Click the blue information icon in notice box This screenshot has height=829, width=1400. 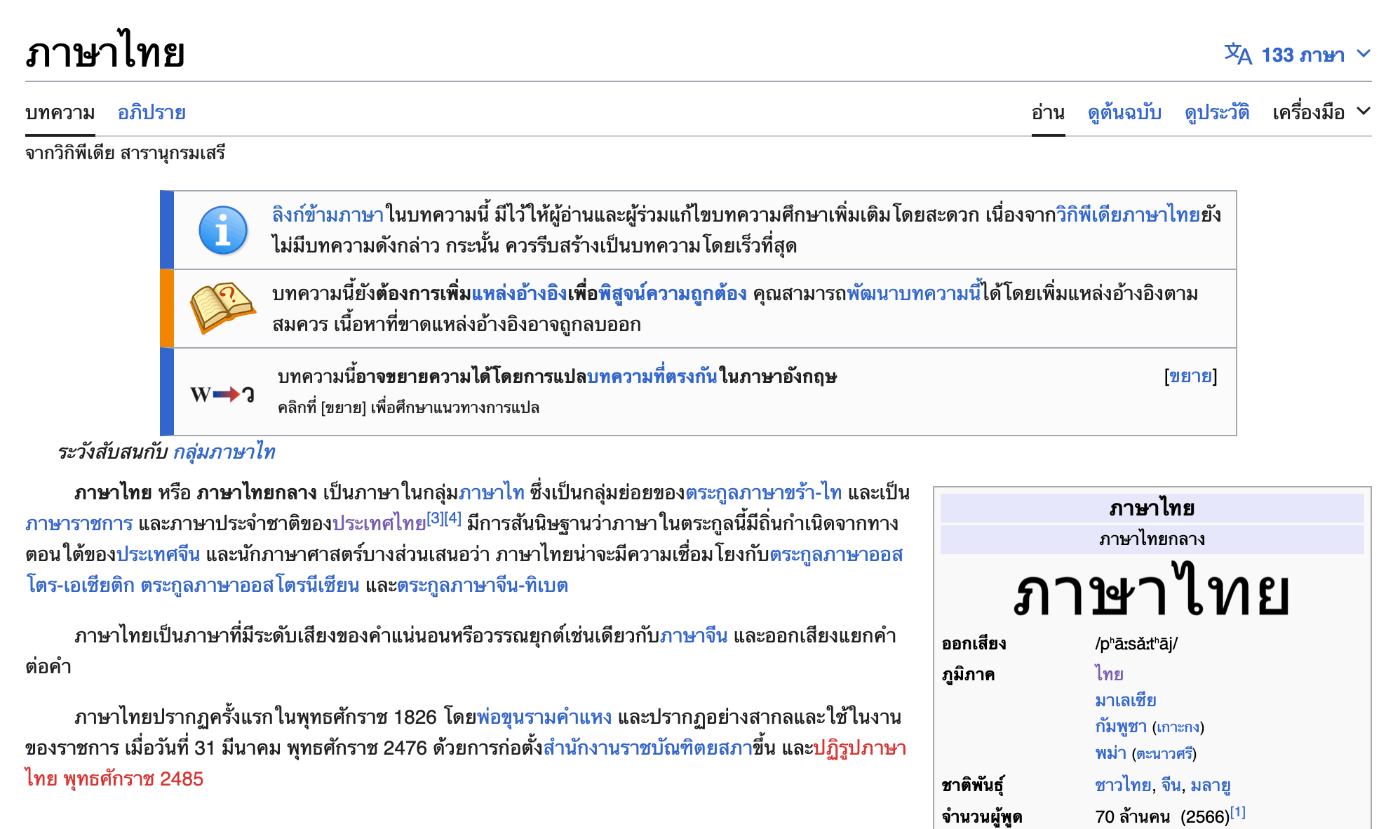pyautogui.click(x=223, y=230)
